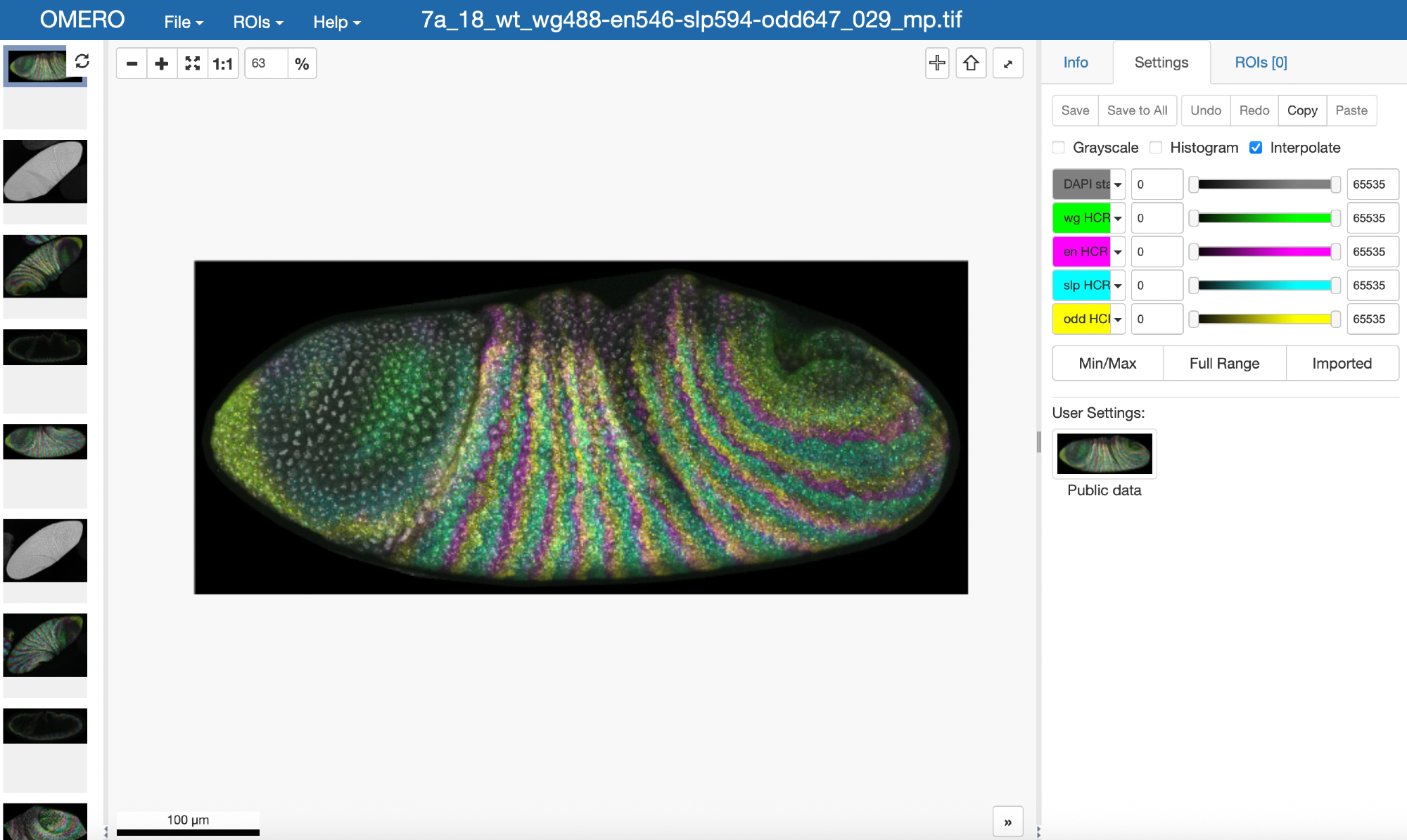The image size is (1407, 840).
Task: Open the DAPI channel color dropdown
Action: [x=1118, y=184]
